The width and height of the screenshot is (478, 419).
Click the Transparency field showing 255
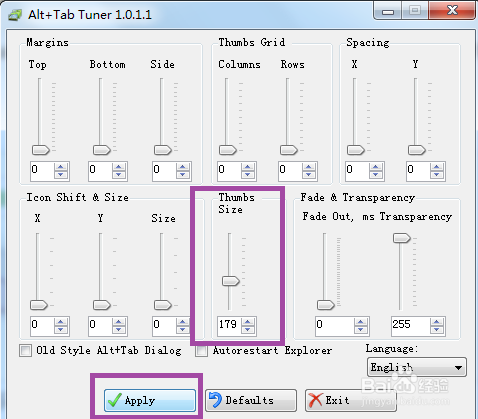pyautogui.click(x=410, y=326)
